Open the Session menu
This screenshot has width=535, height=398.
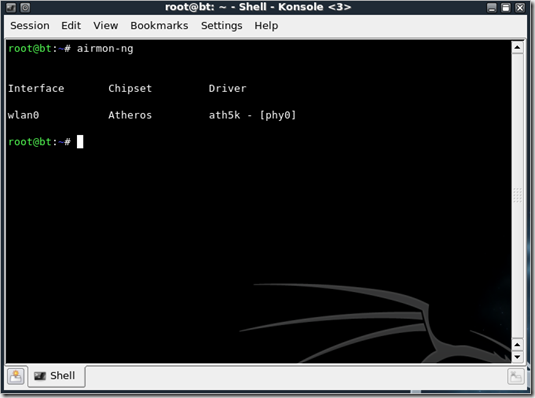(30, 26)
